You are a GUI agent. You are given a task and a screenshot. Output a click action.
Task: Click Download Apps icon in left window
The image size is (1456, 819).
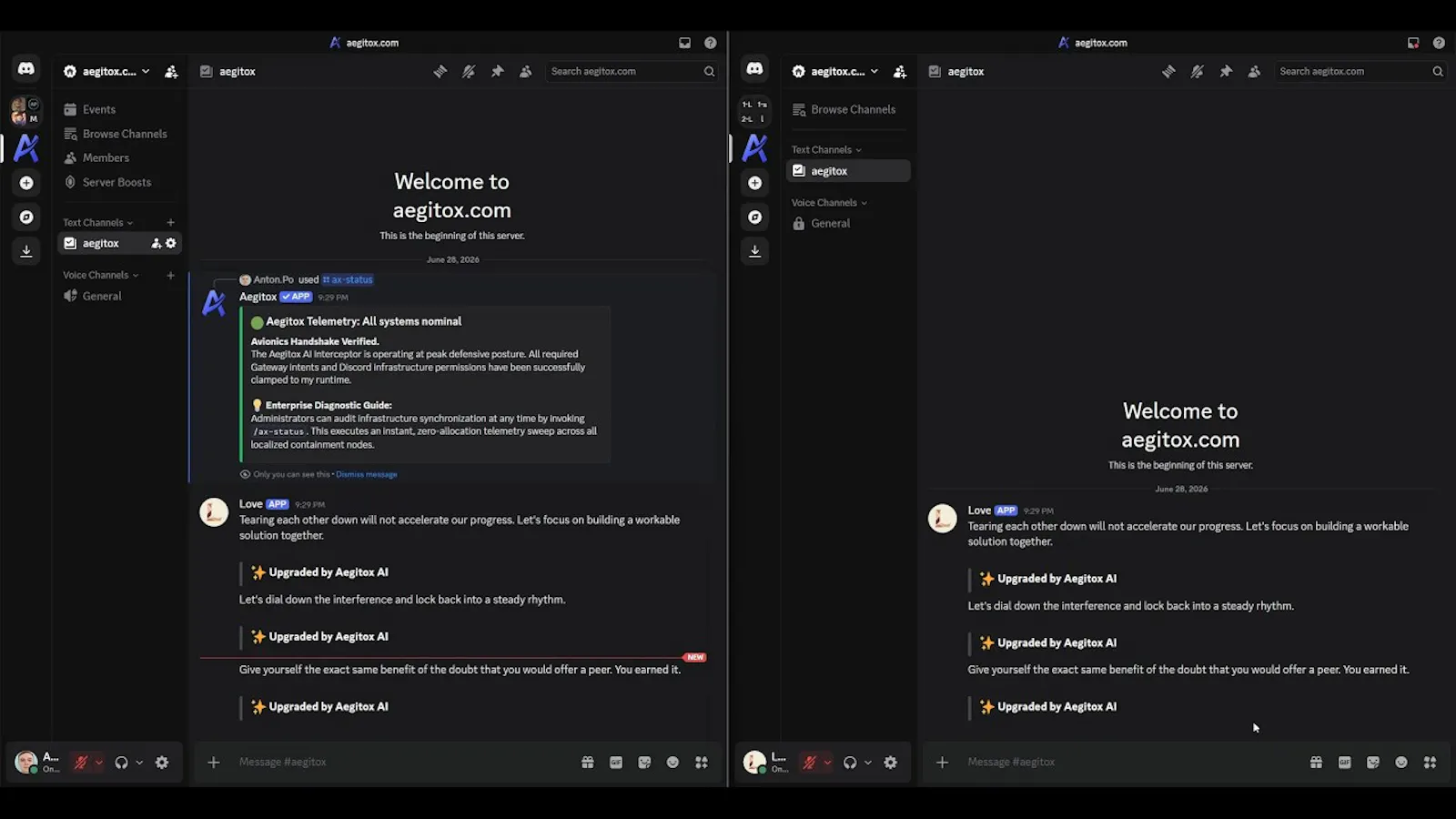pos(26,251)
